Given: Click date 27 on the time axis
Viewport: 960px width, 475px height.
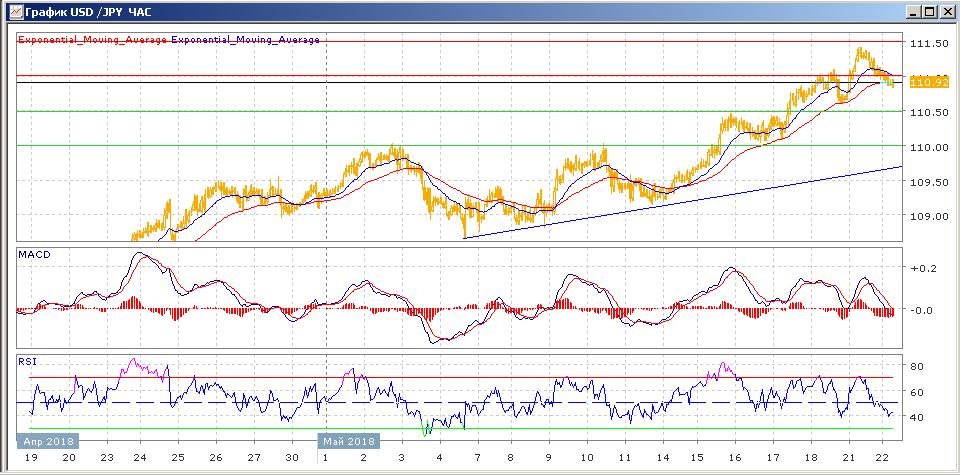Looking at the screenshot, I should 254,457.
